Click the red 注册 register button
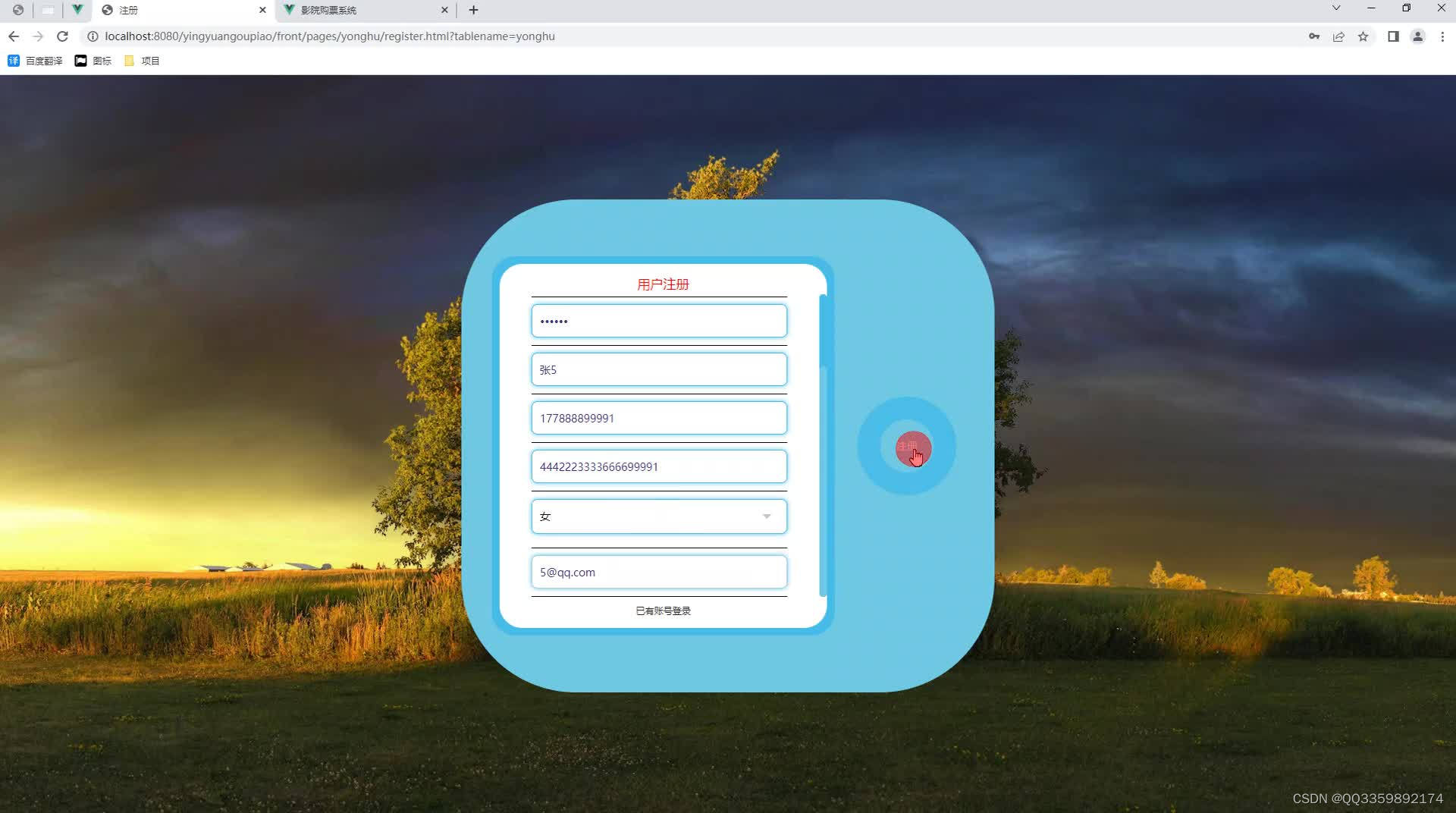The width and height of the screenshot is (1456, 813). (x=907, y=447)
